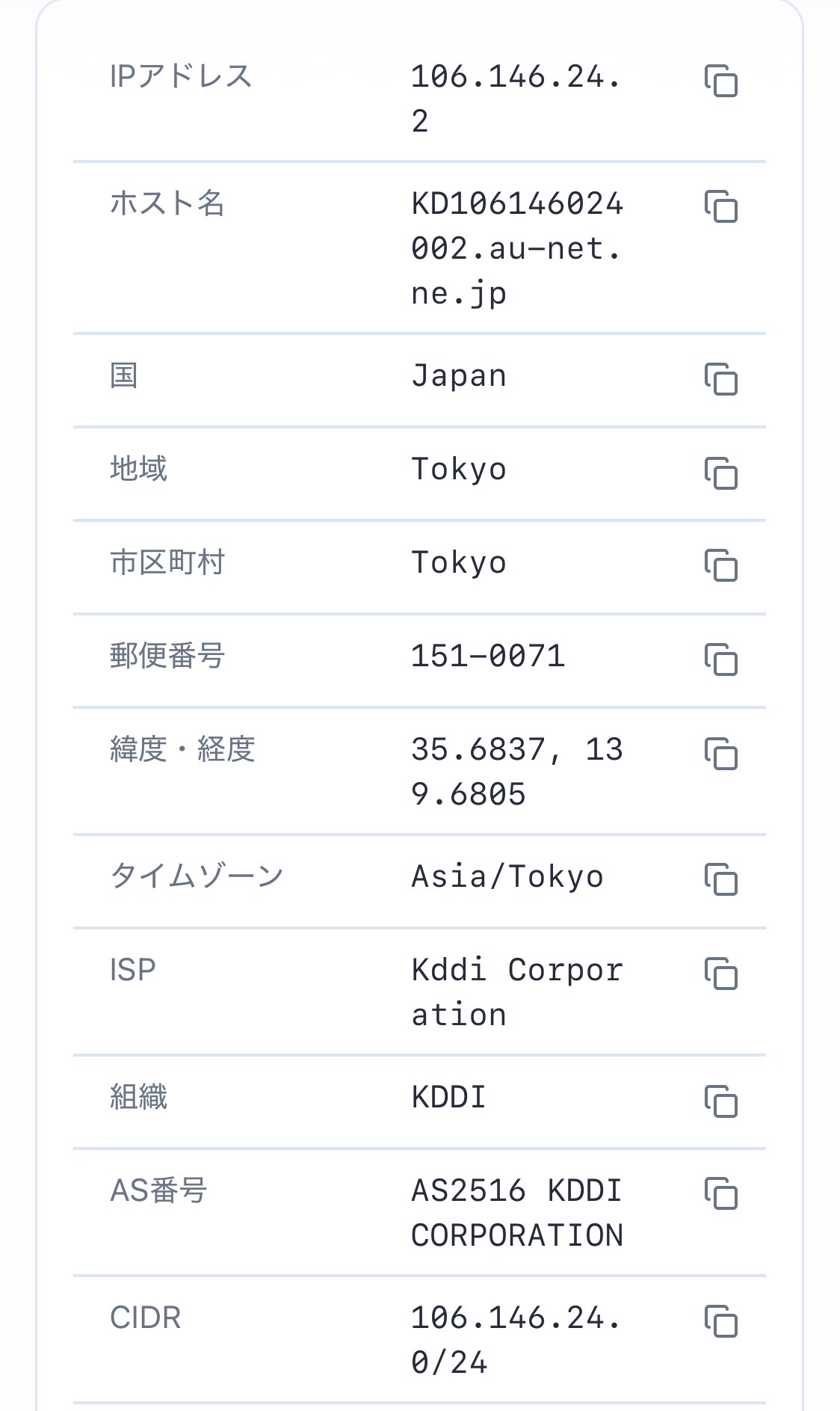Copy the postal code 151-0071
This screenshot has height=1411, width=840.
[720, 659]
